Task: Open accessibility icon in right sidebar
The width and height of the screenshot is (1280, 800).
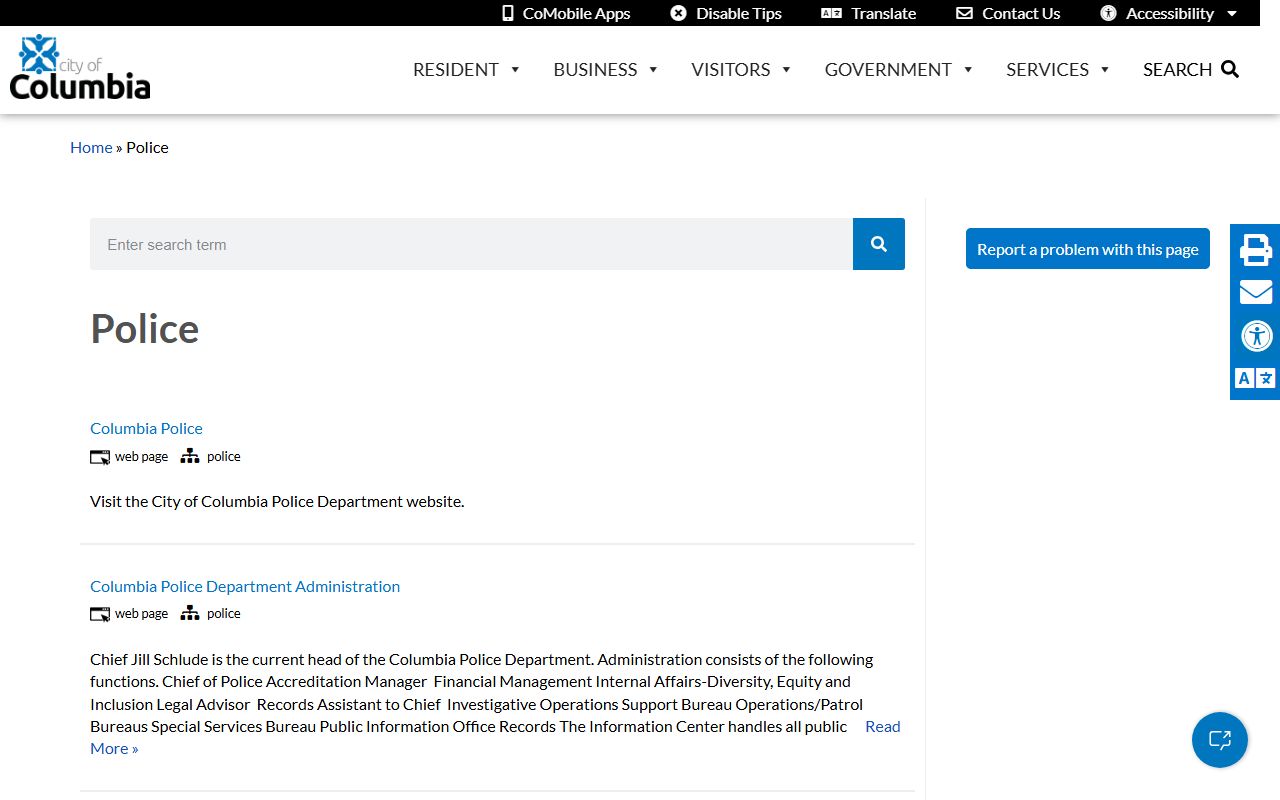Action: (1255, 335)
